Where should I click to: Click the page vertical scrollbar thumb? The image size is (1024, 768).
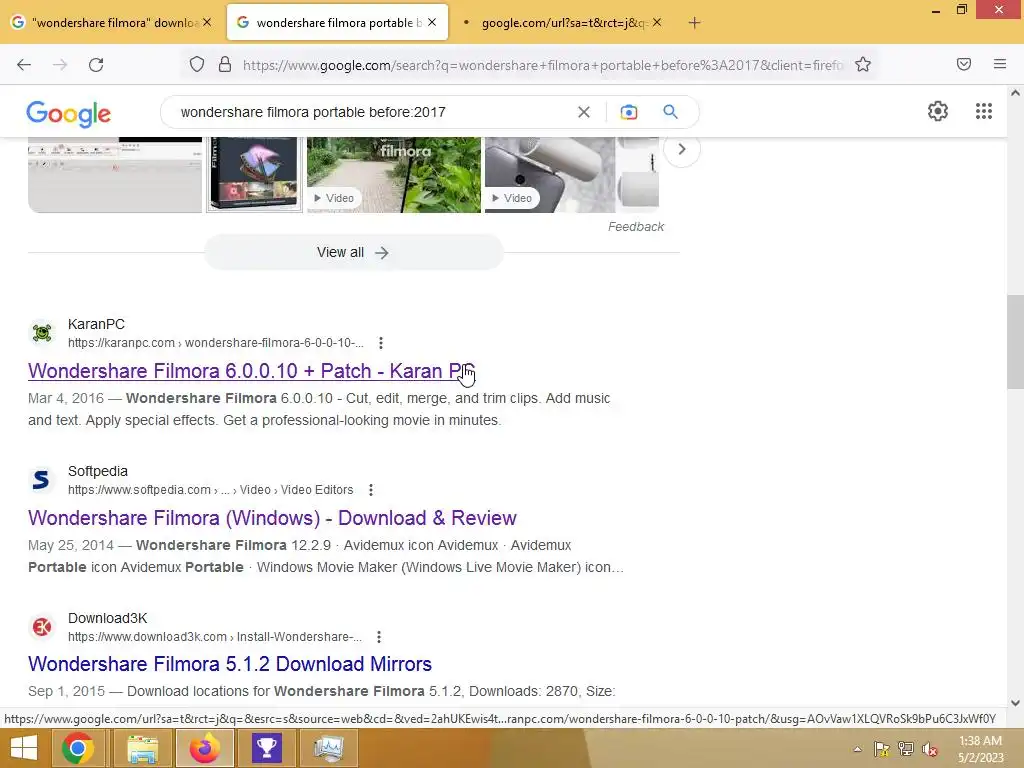point(1015,342)
